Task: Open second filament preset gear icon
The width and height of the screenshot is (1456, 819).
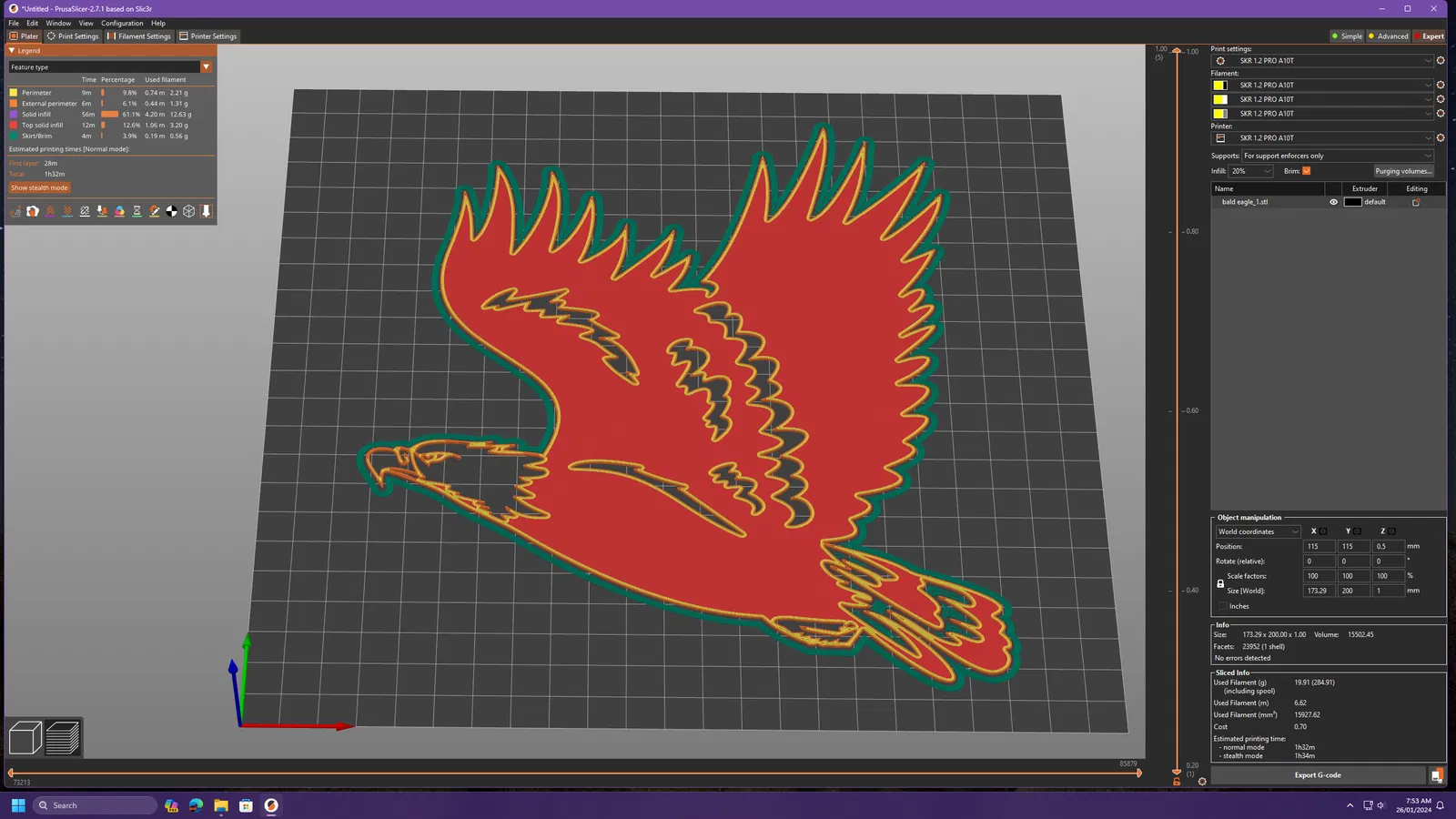Action: point(1441,99)
